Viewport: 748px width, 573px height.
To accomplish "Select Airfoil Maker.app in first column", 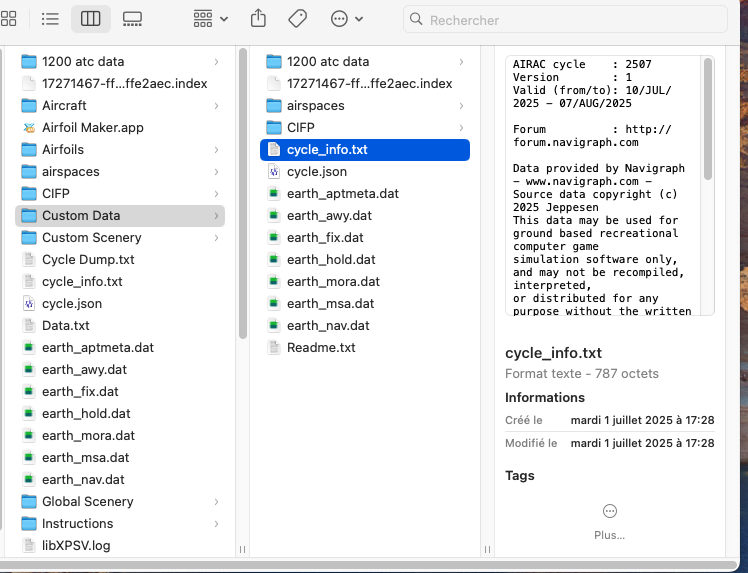I will (x=92, y=127).
